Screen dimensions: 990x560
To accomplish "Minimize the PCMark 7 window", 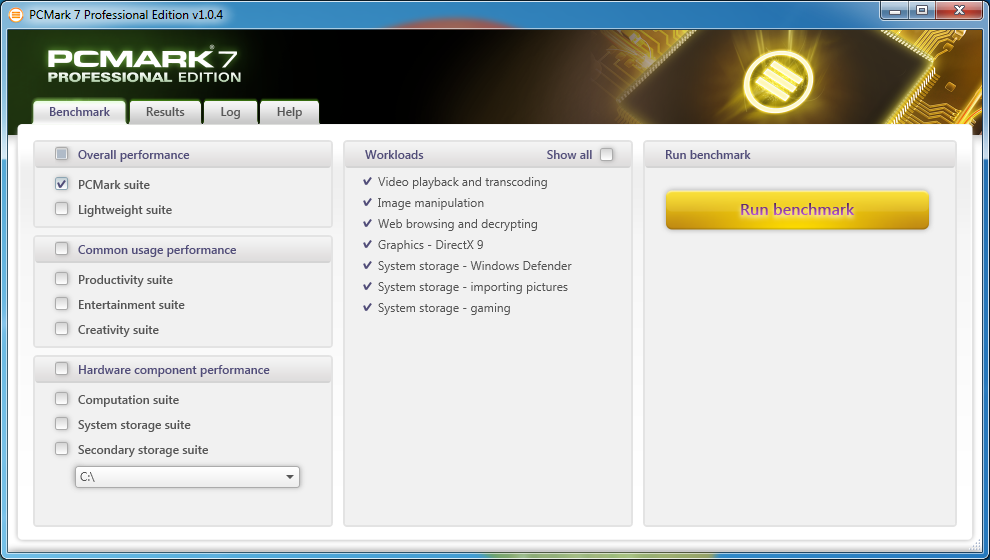I will 895,10.
